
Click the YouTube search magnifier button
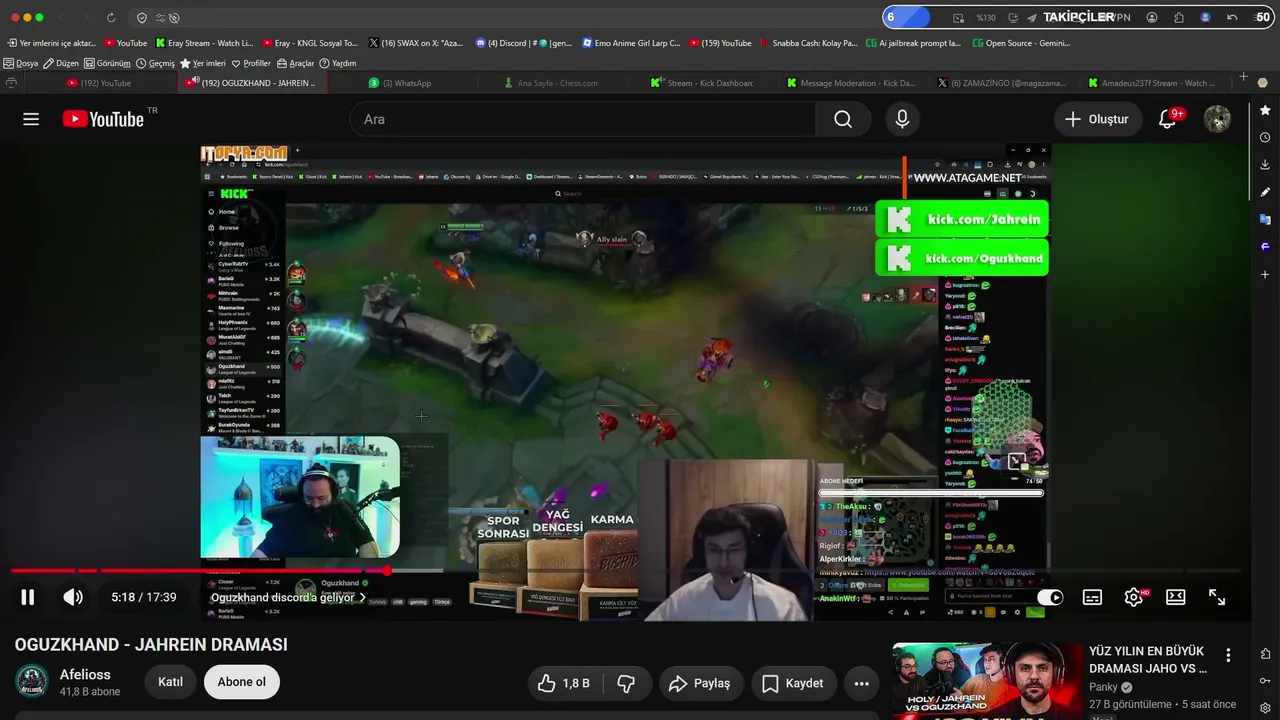[843, 119]
